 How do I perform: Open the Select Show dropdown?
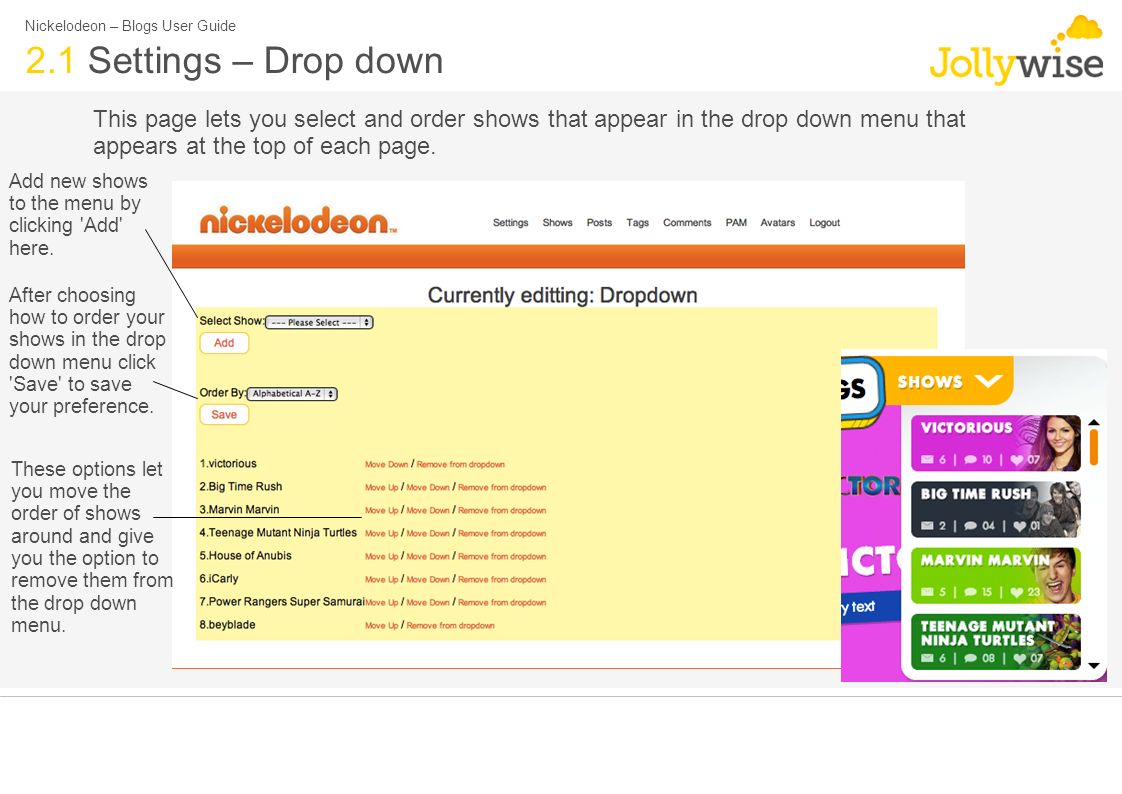tap(319, 322)
